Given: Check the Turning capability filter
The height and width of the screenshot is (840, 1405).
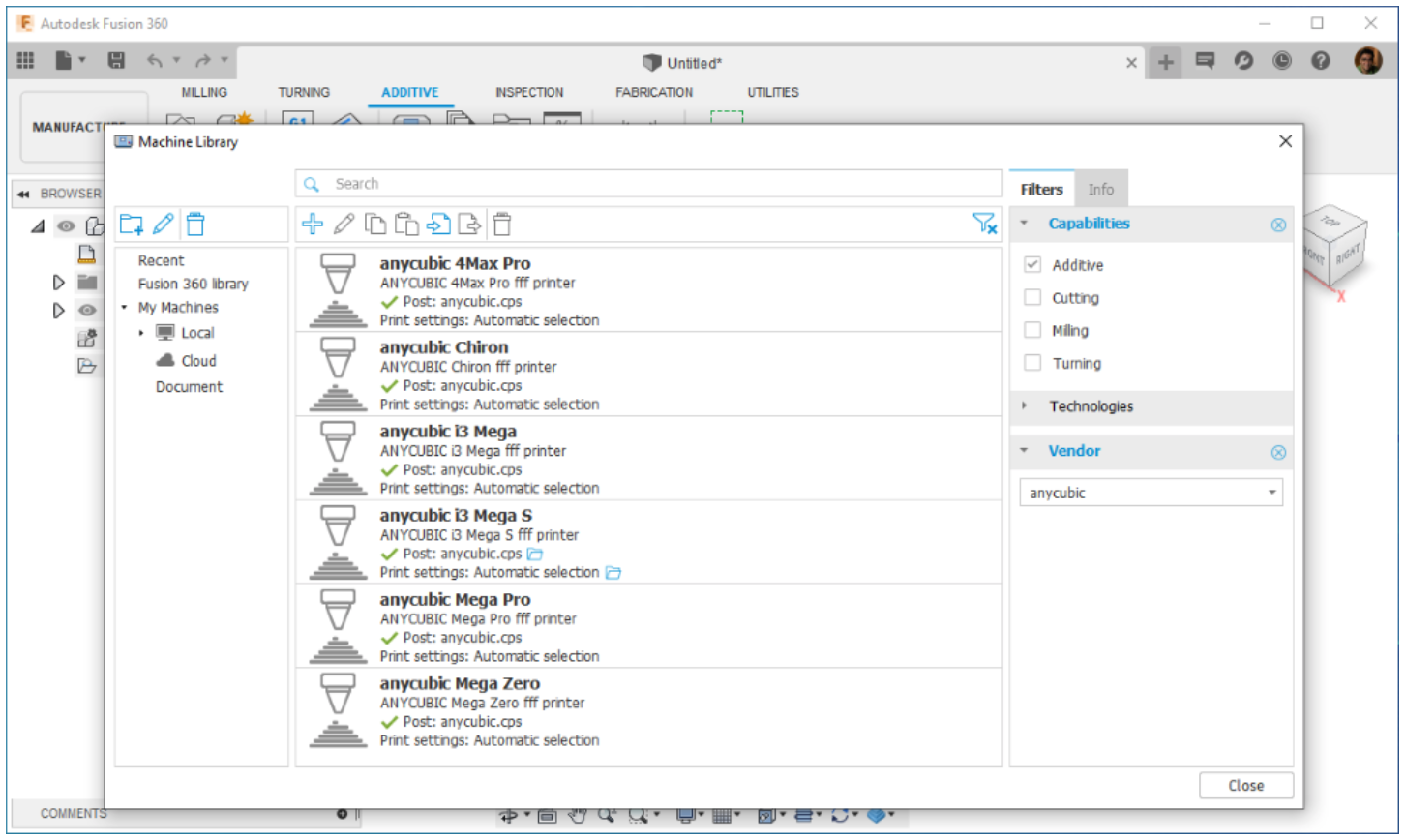Looking at the screenshot, I should (x=1032, y=364).
